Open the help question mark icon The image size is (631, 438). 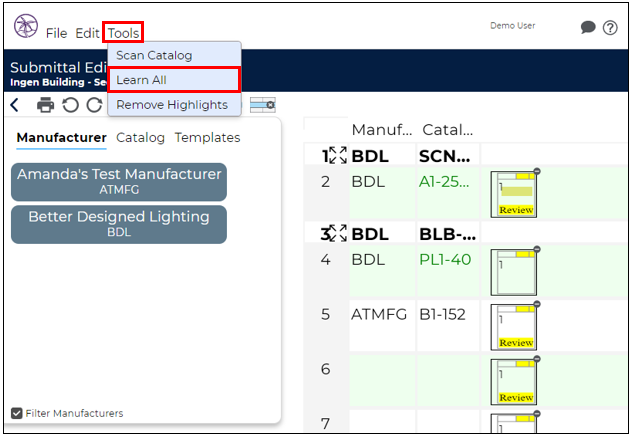pyautogui.click(x=610, y=27)
